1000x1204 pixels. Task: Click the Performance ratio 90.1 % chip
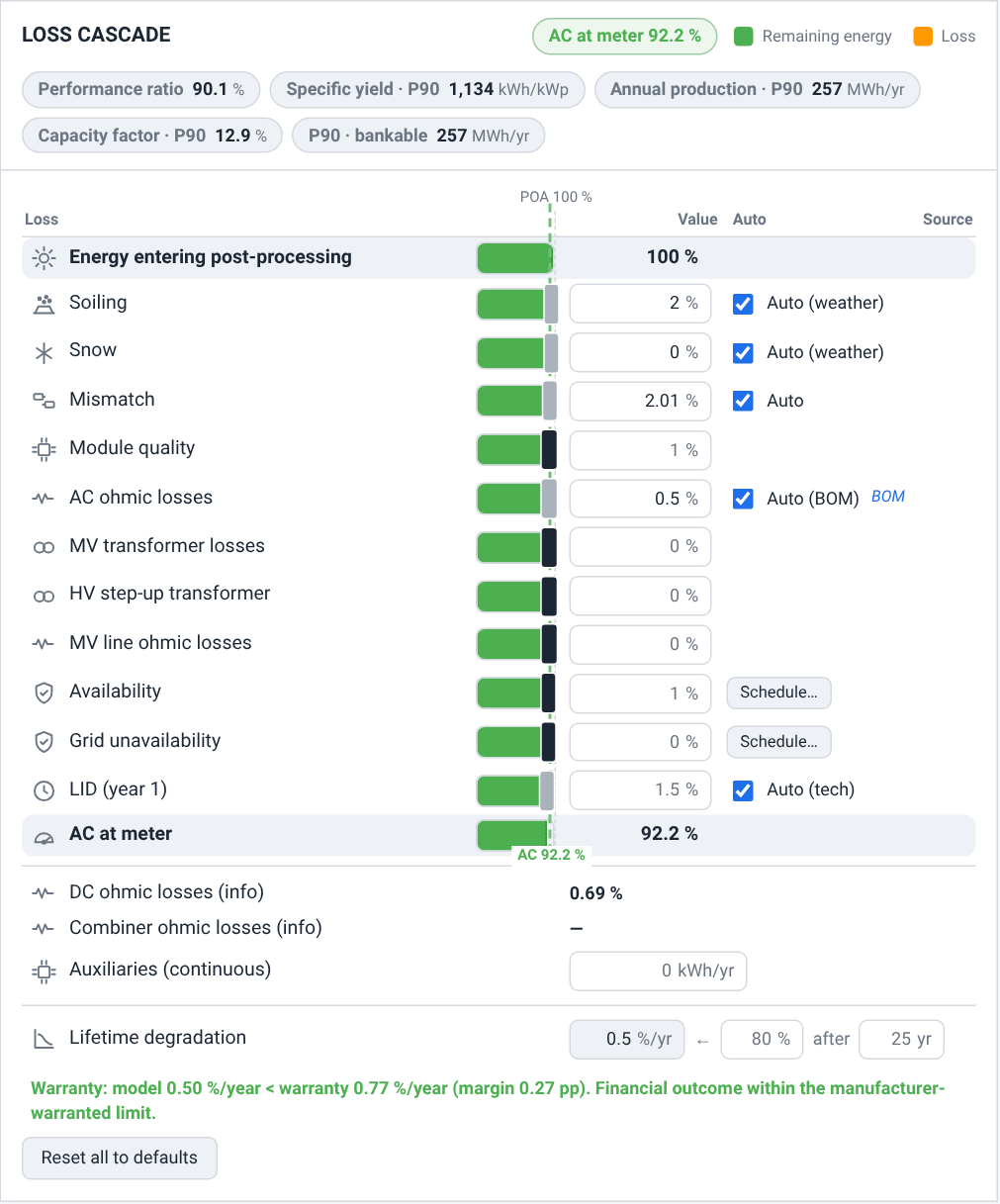141,90
